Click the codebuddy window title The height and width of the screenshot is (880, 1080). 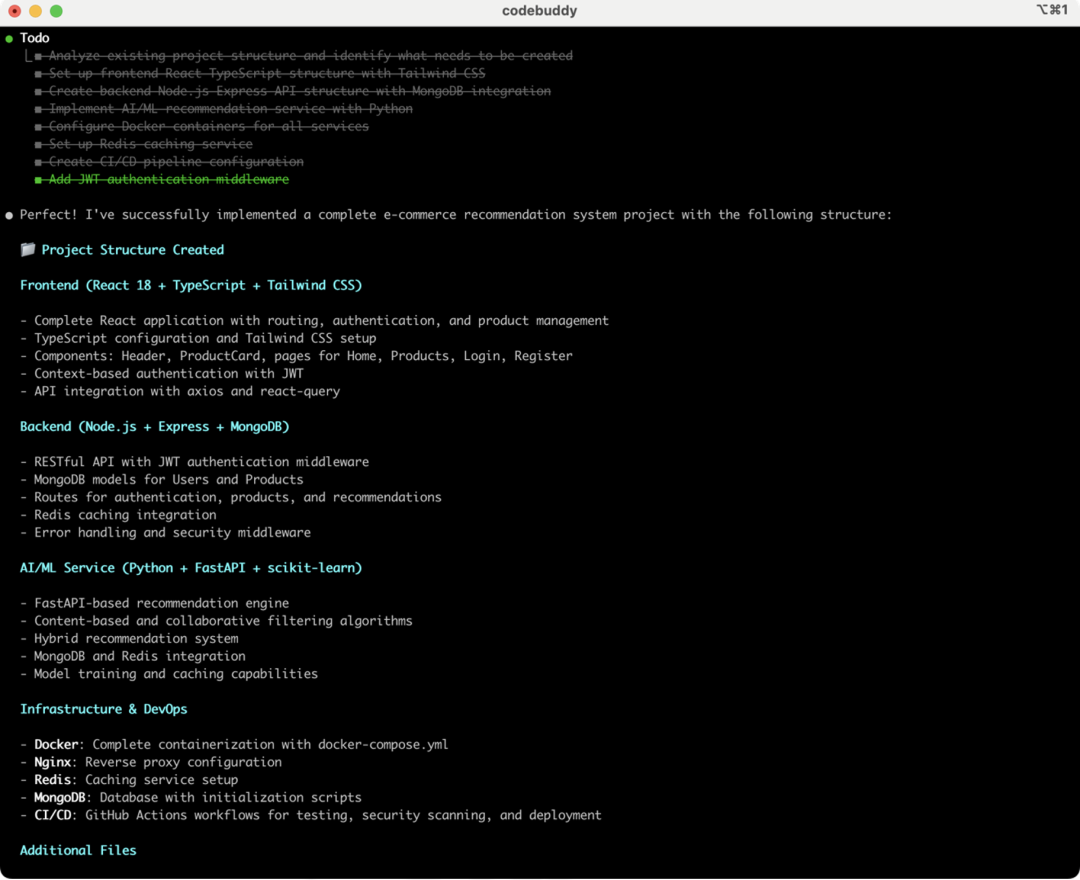[x=539, y=10]
